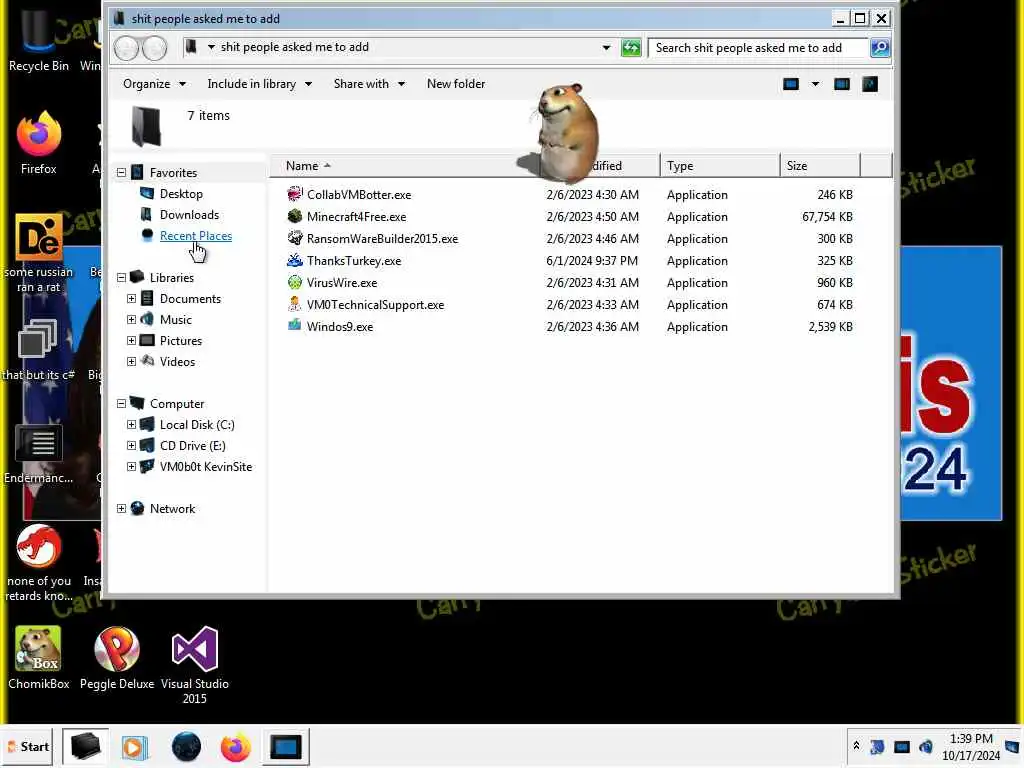Click the search folder input field
Viewport: 1024px width, 768px height.
[x=758, y=48]
